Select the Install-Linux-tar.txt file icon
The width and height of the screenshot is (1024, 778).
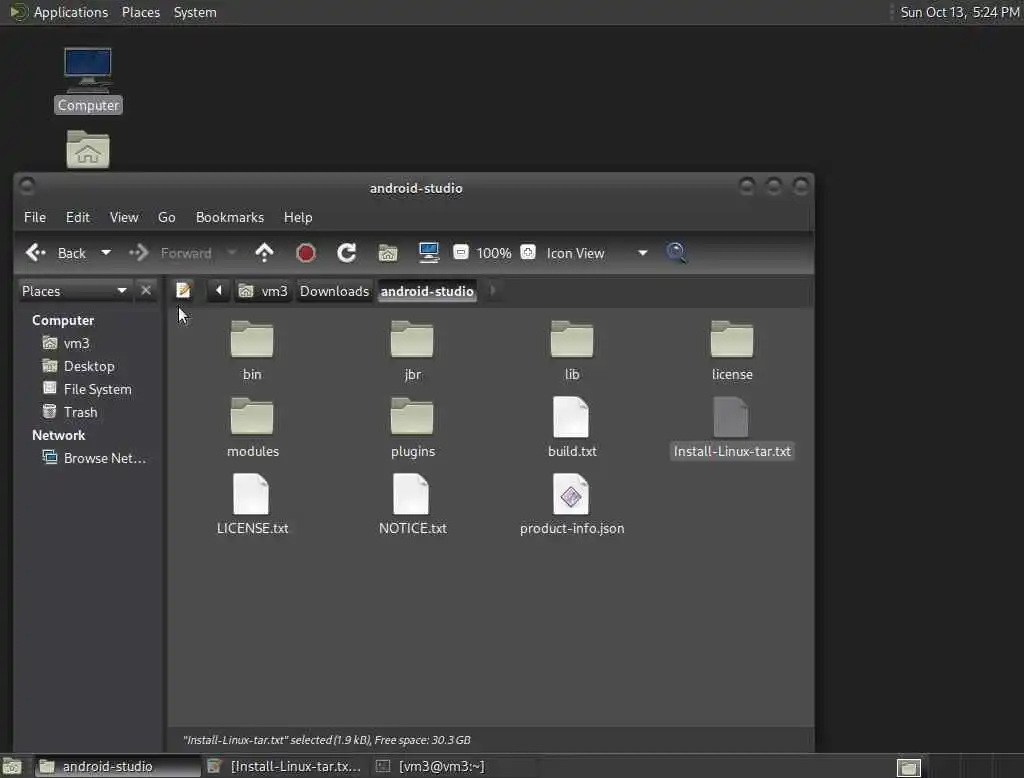coord(731,417)
